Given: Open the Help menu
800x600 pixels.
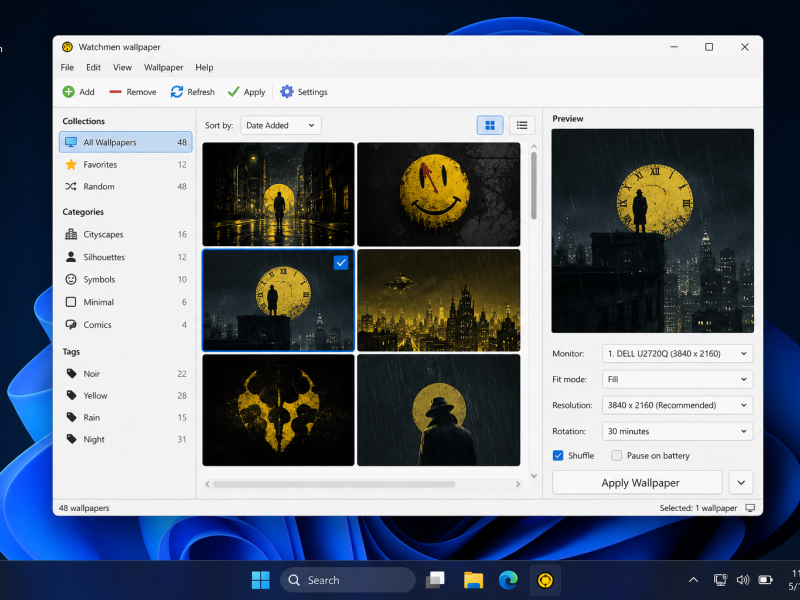Looking at the screenshot, I should [x=204, y=67].
